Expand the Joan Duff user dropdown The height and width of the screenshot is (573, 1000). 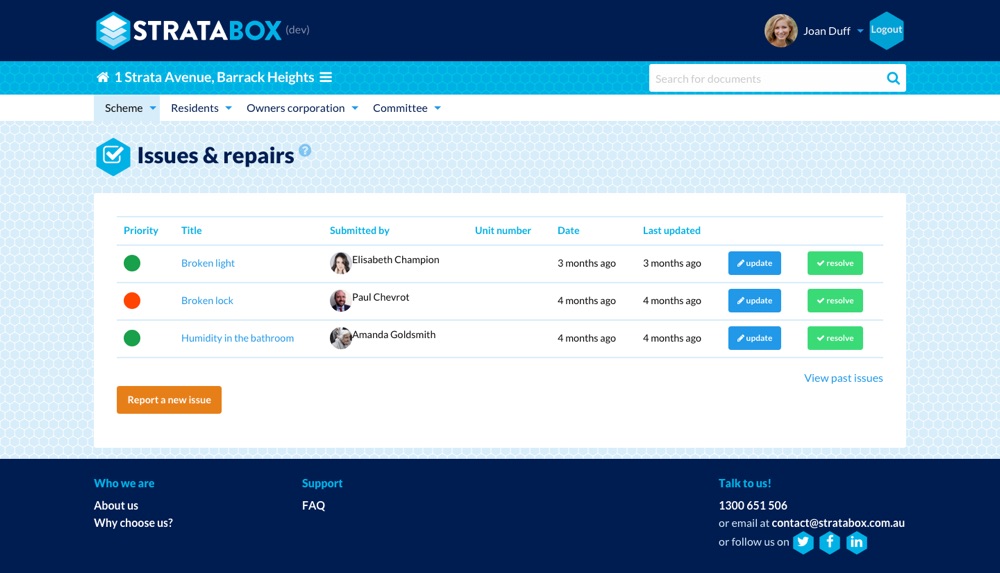860,31
